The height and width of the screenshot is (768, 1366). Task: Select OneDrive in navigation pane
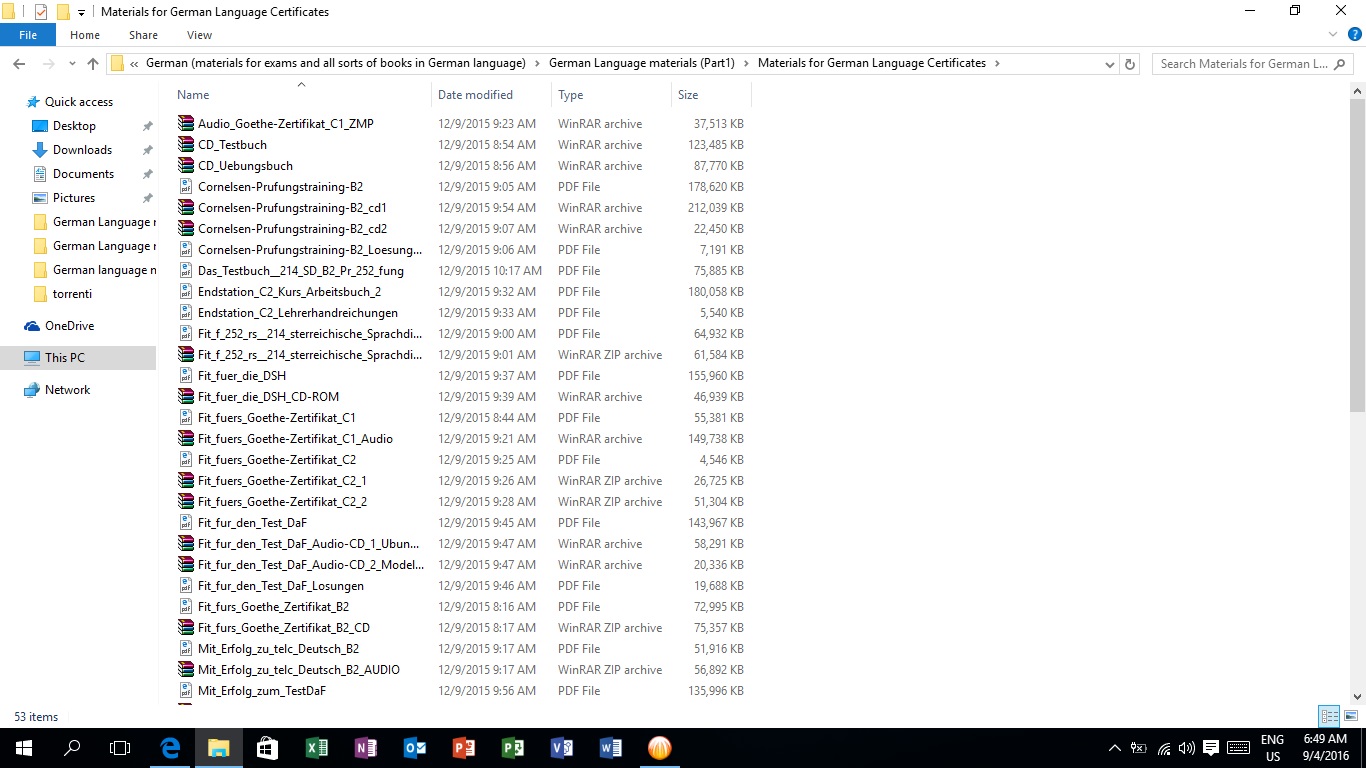pyautogui.click(x=69, y=326)
